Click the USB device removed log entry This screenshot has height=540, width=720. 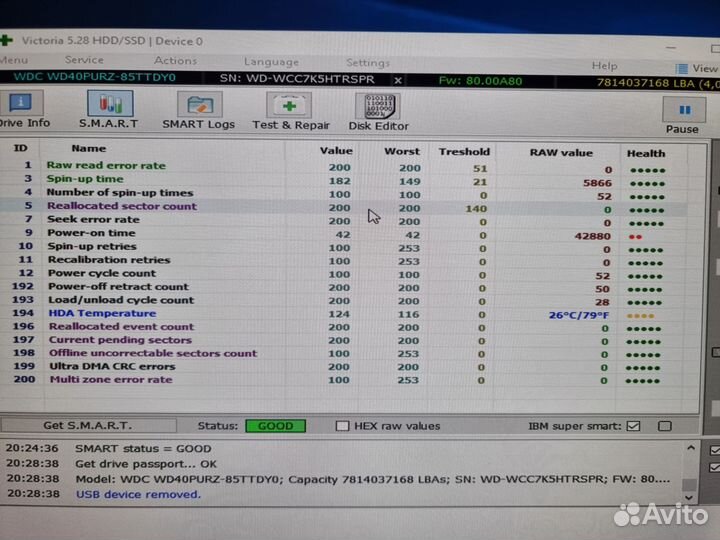click(138, 495)
